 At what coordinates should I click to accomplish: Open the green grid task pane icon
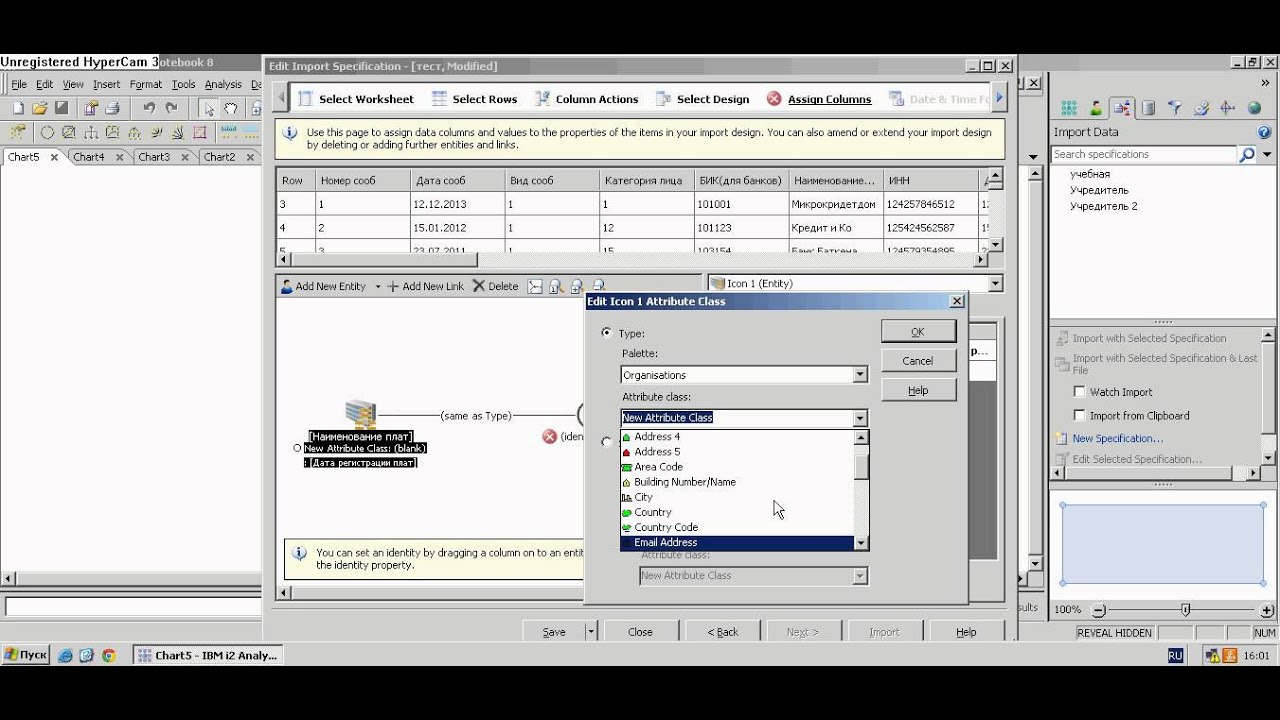(x=1069, y=108)
